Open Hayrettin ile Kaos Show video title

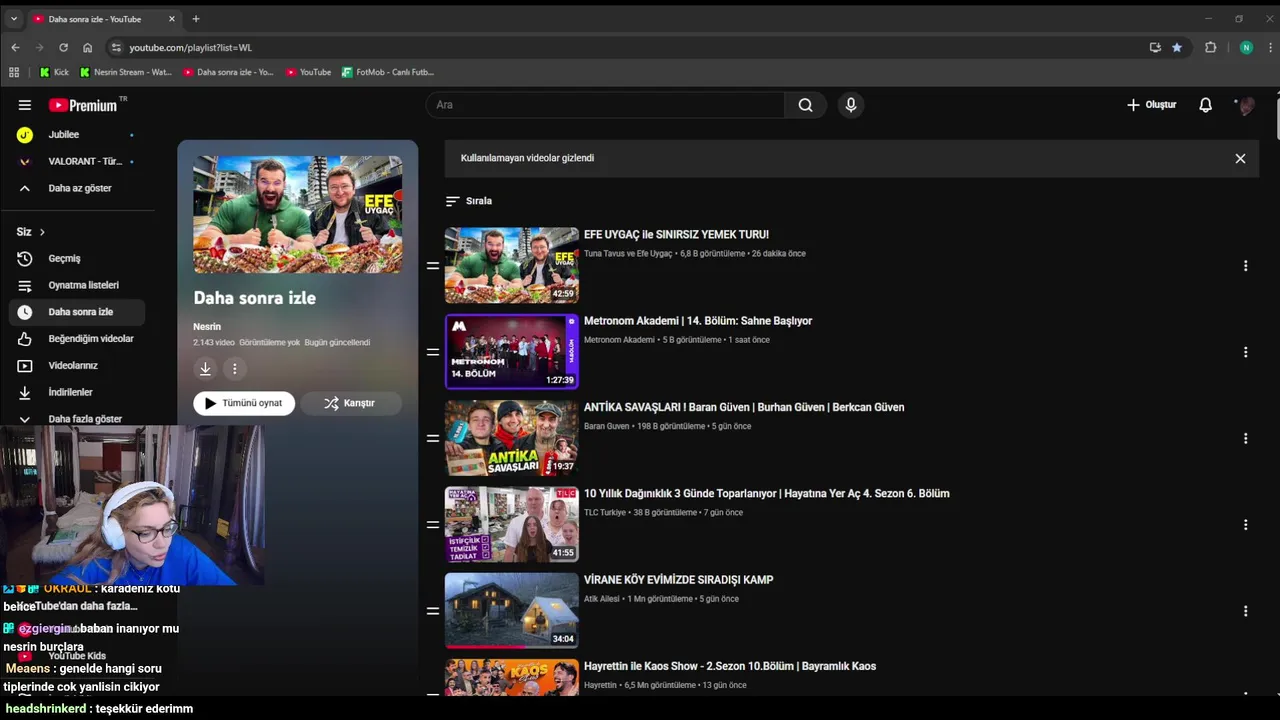pos(730,666)
